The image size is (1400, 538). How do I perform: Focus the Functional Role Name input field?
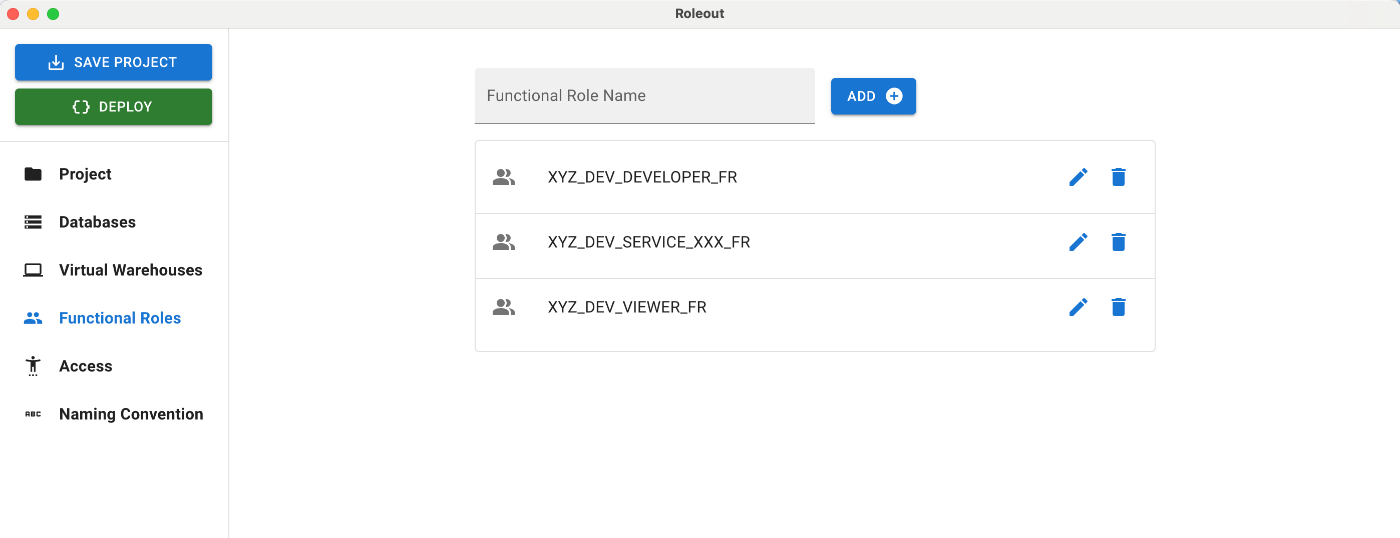coord(645,96)
